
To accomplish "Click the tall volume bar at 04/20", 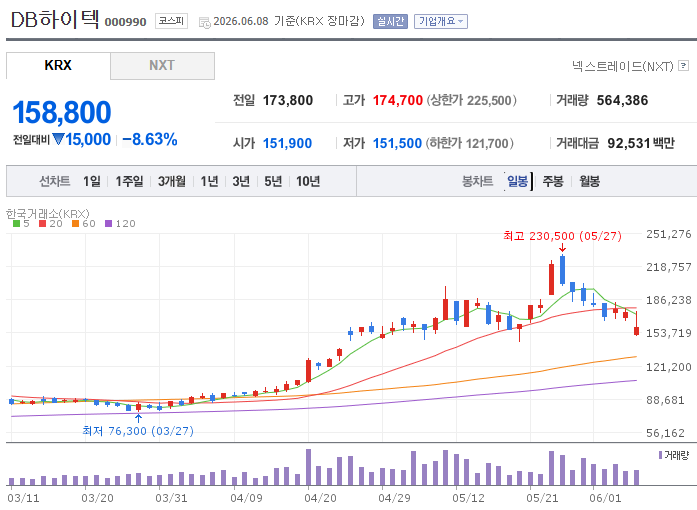I will 308,467.
